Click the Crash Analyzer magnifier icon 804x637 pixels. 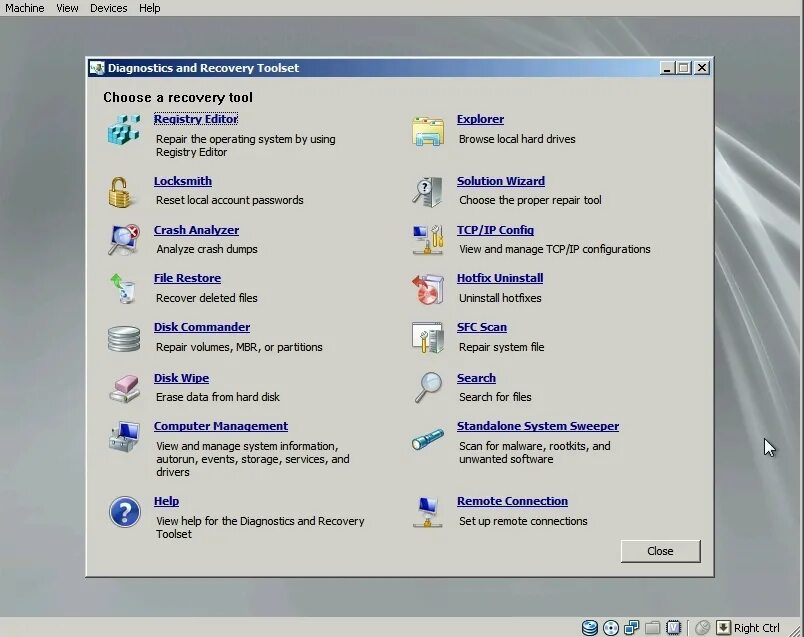point(124,239)
